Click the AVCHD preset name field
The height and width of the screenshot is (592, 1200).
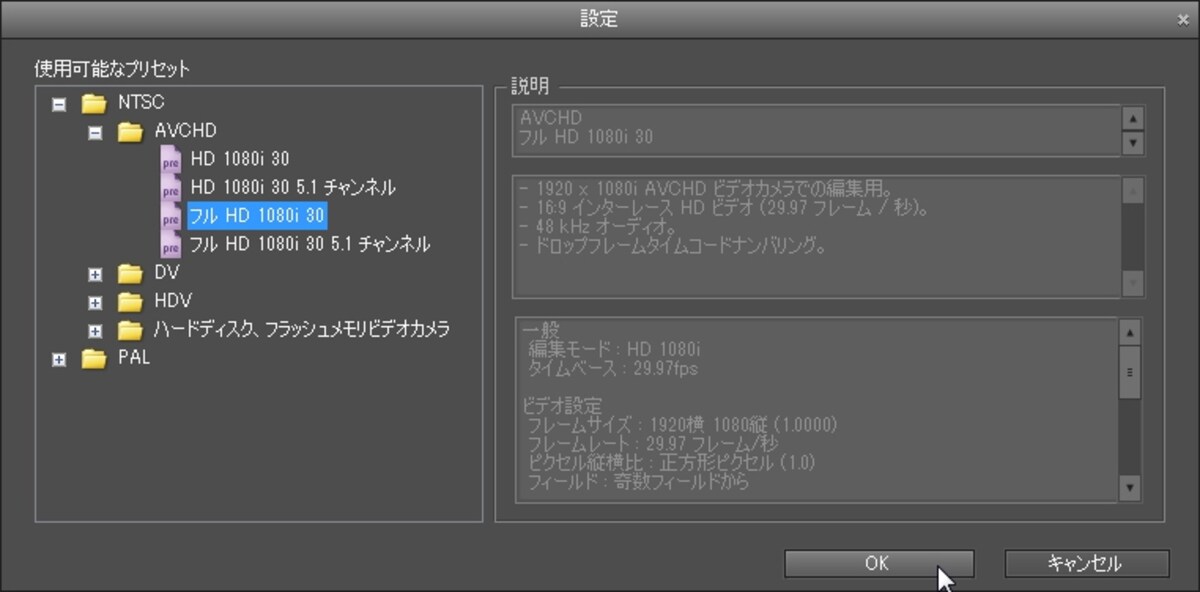[816, 131]
